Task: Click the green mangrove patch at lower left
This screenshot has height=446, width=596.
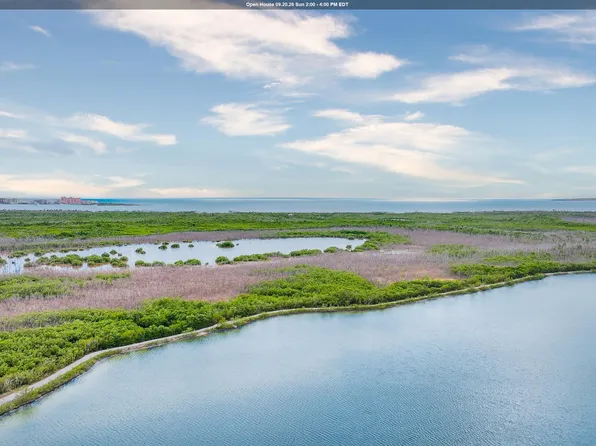Action: coord(68,342)
